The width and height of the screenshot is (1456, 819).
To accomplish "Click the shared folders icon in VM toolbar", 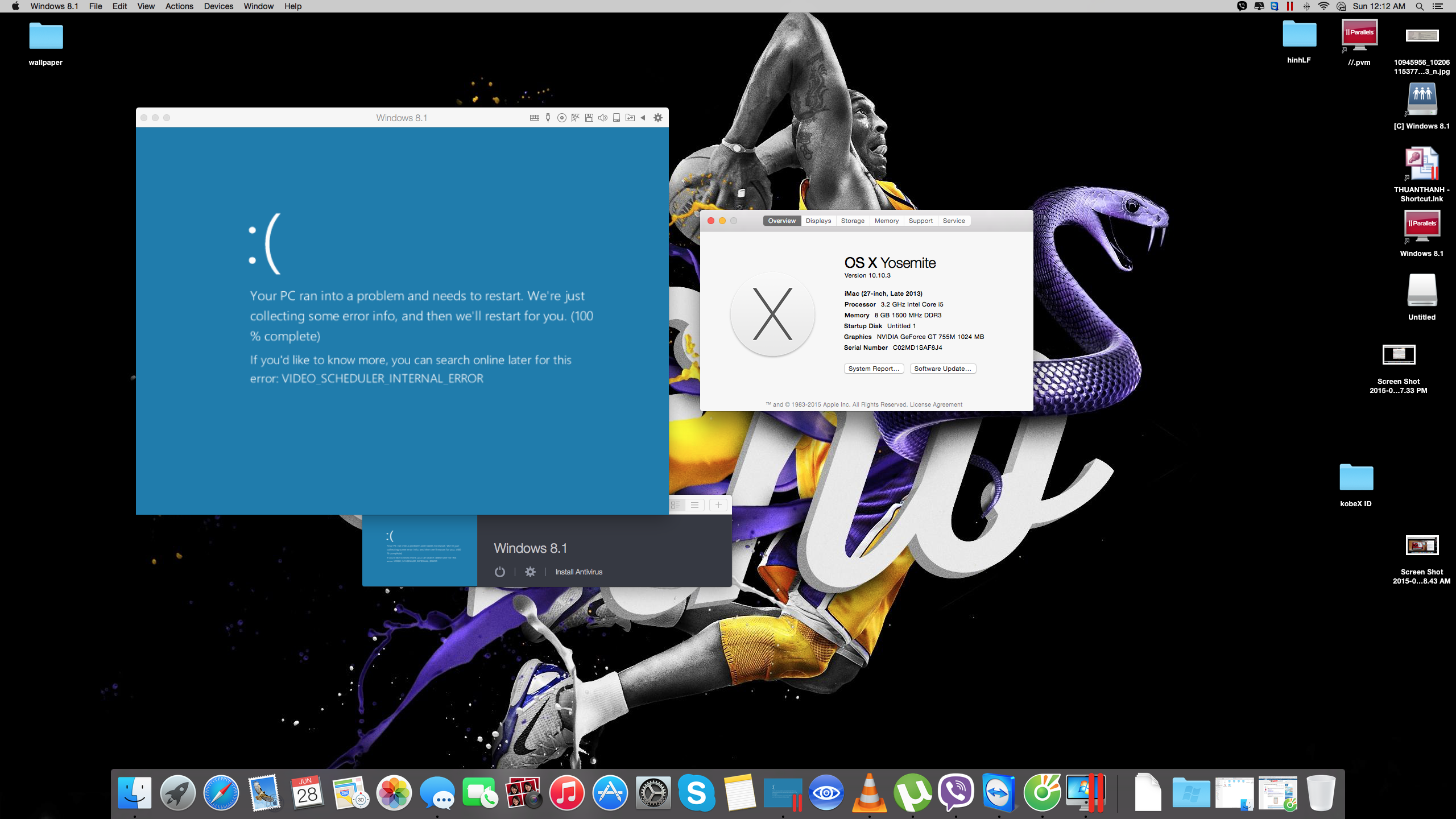I will pos(630,118).
